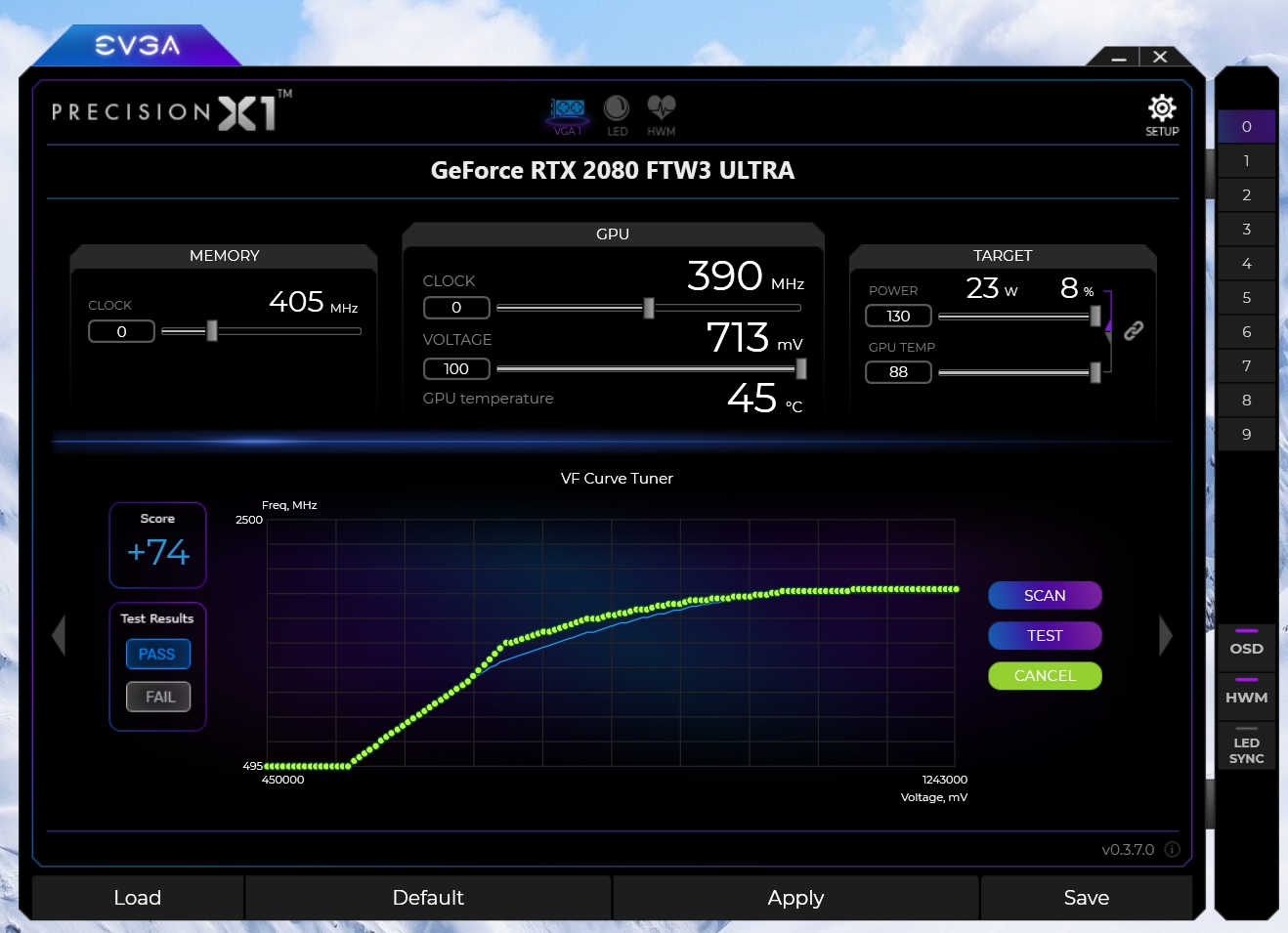This screenshot has width=1288, height=933.
Task: Select profile slot 7
Action: tap(1246, 365)
